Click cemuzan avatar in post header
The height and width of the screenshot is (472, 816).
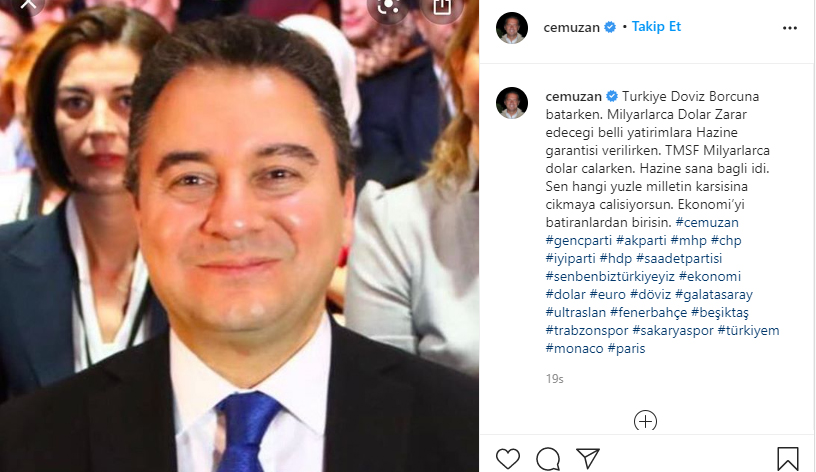[512, 28]
